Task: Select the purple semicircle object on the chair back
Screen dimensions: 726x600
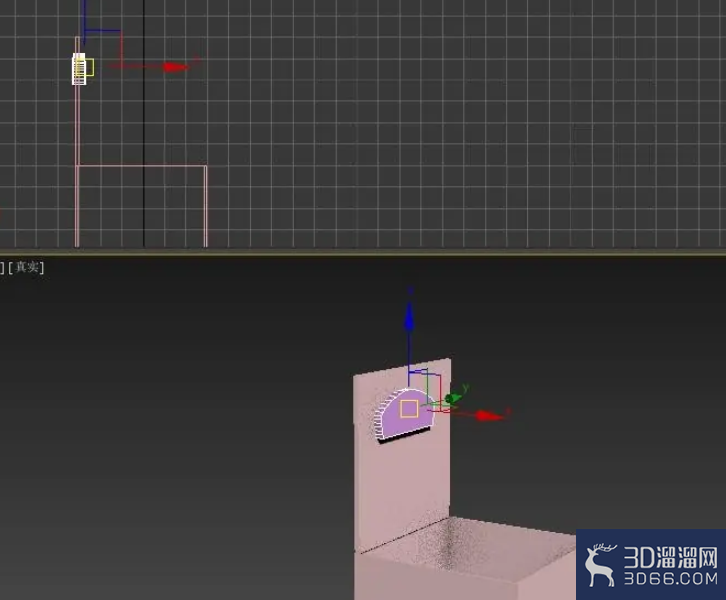Action: [x=406, y=415]
